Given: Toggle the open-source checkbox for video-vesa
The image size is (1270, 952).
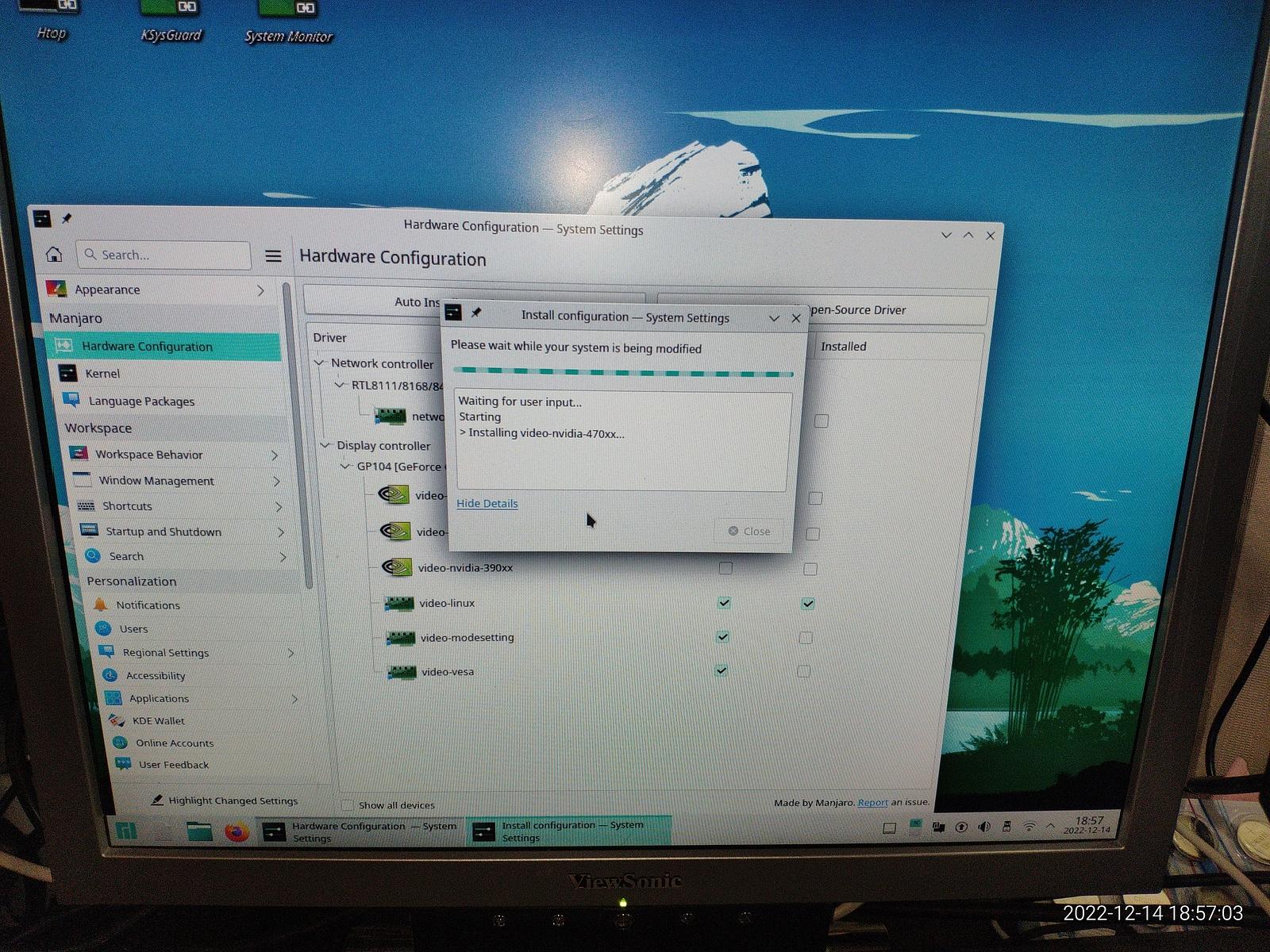Looking at the screenshot, I should coord(721,671).
